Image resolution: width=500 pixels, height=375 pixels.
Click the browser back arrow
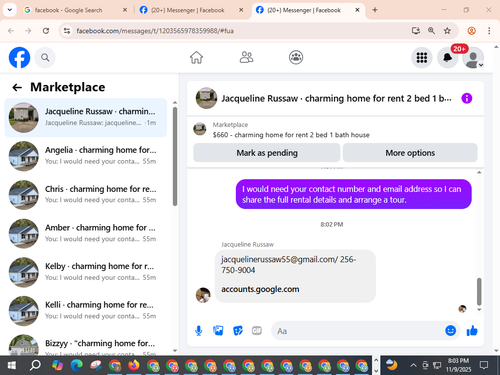(11, 31)
